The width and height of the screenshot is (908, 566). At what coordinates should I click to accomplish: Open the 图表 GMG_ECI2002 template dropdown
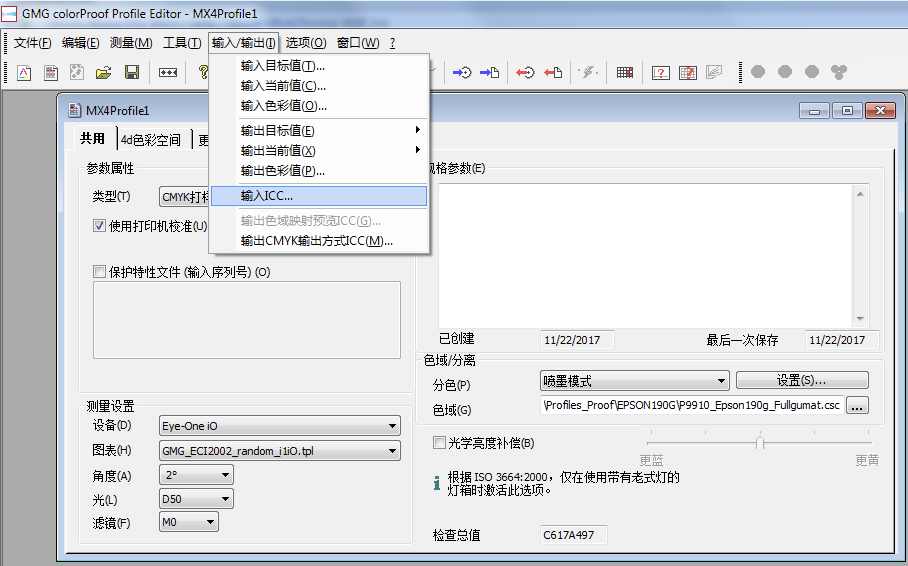click(280, 451)
